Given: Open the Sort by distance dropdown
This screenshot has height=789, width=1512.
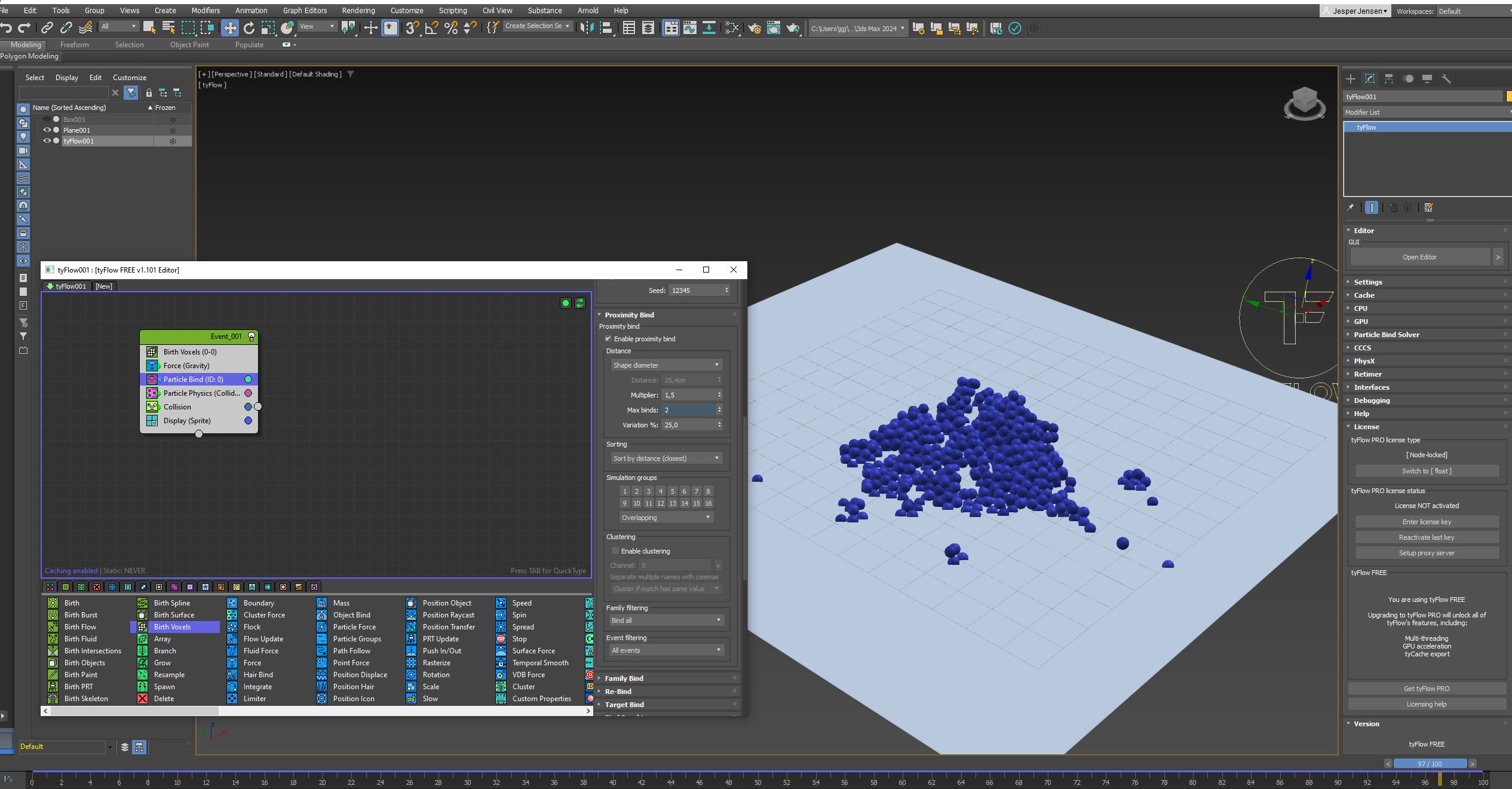Looking at the screenshot, I should click(665, 458).
